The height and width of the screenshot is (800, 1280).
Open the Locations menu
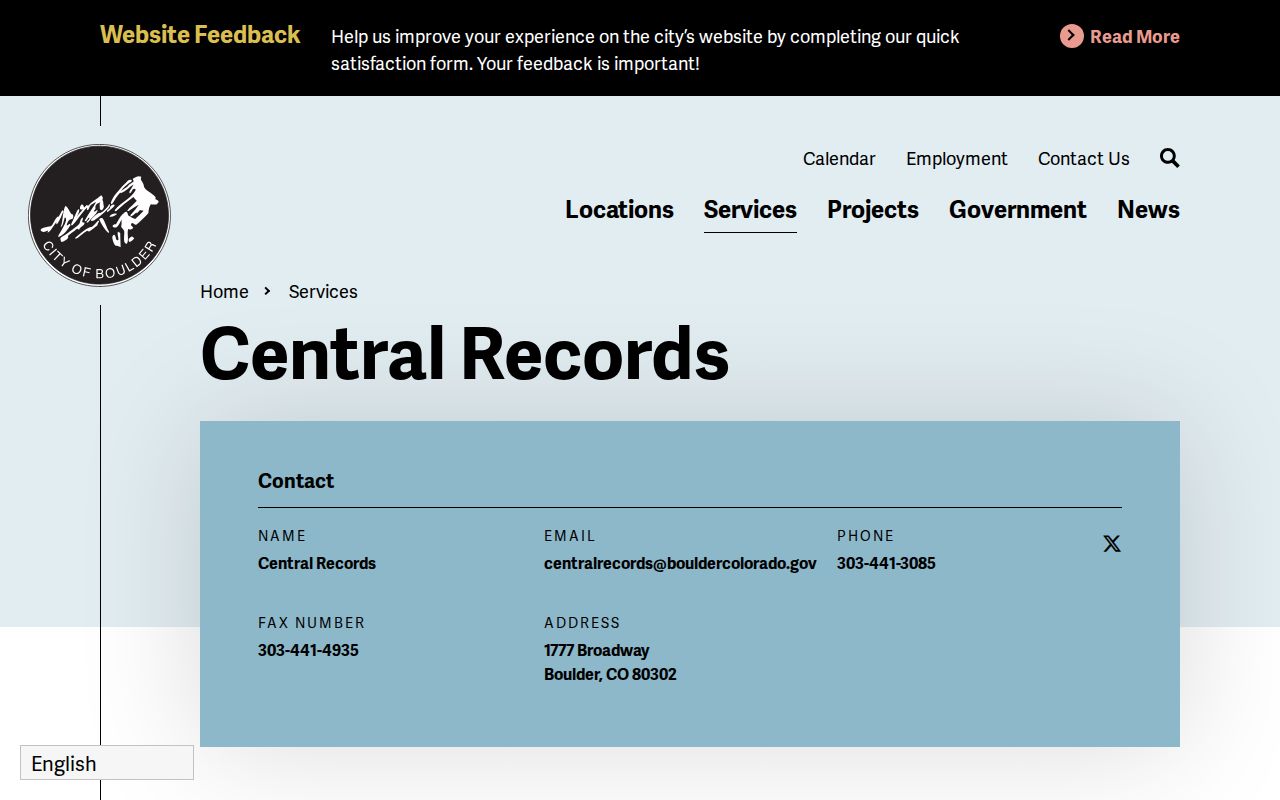coord(619,209)
